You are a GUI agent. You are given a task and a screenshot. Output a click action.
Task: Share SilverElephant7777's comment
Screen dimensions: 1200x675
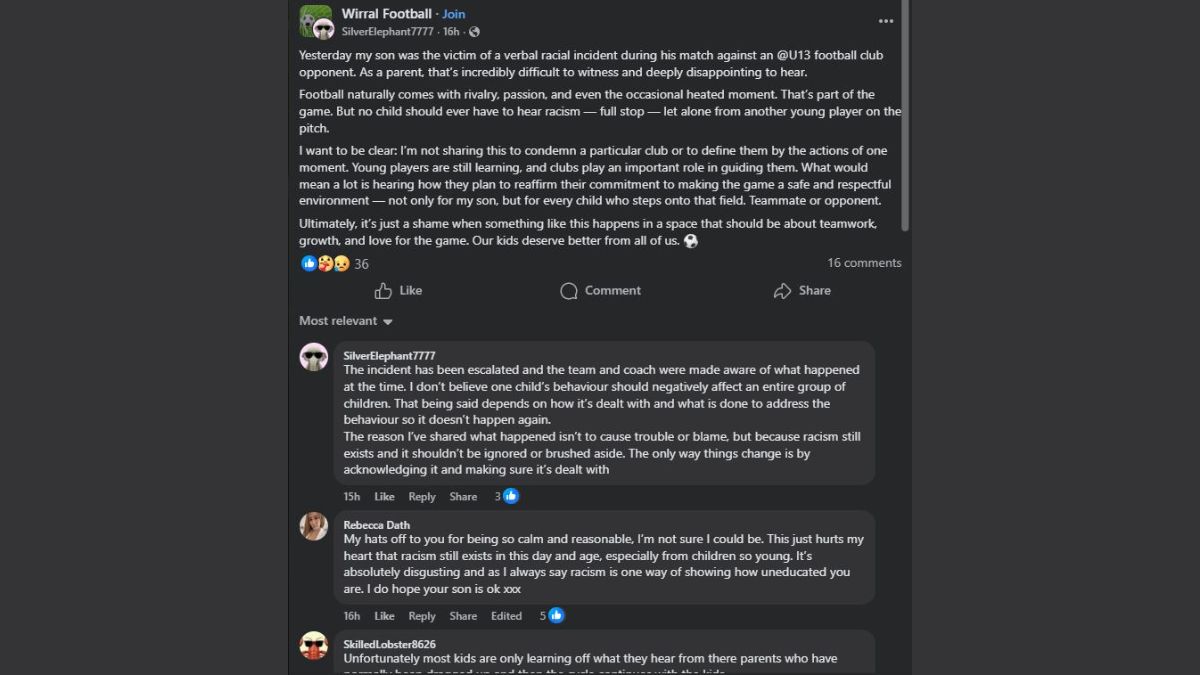463,496
